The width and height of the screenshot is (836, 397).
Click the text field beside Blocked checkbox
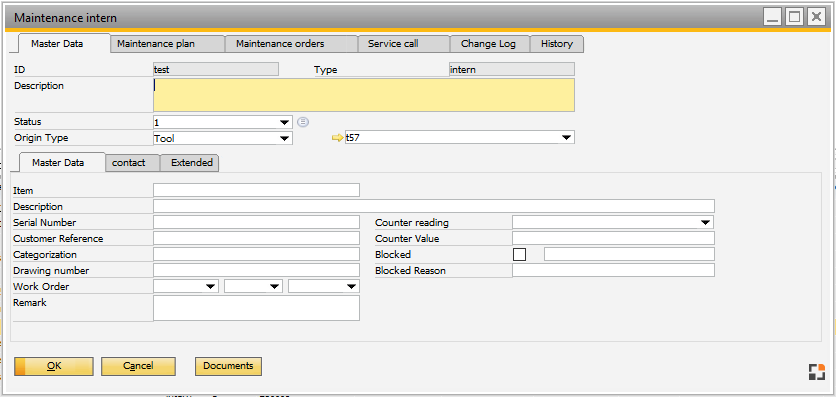(x=629, y=254)
